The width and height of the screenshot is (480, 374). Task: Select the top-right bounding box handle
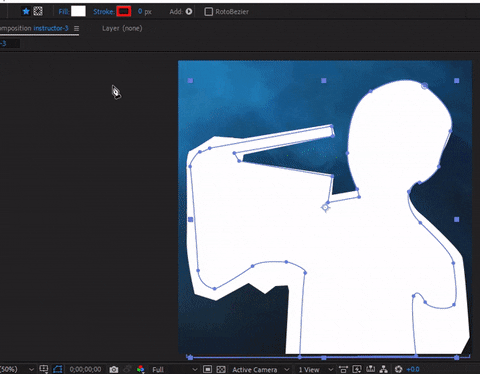457,81
